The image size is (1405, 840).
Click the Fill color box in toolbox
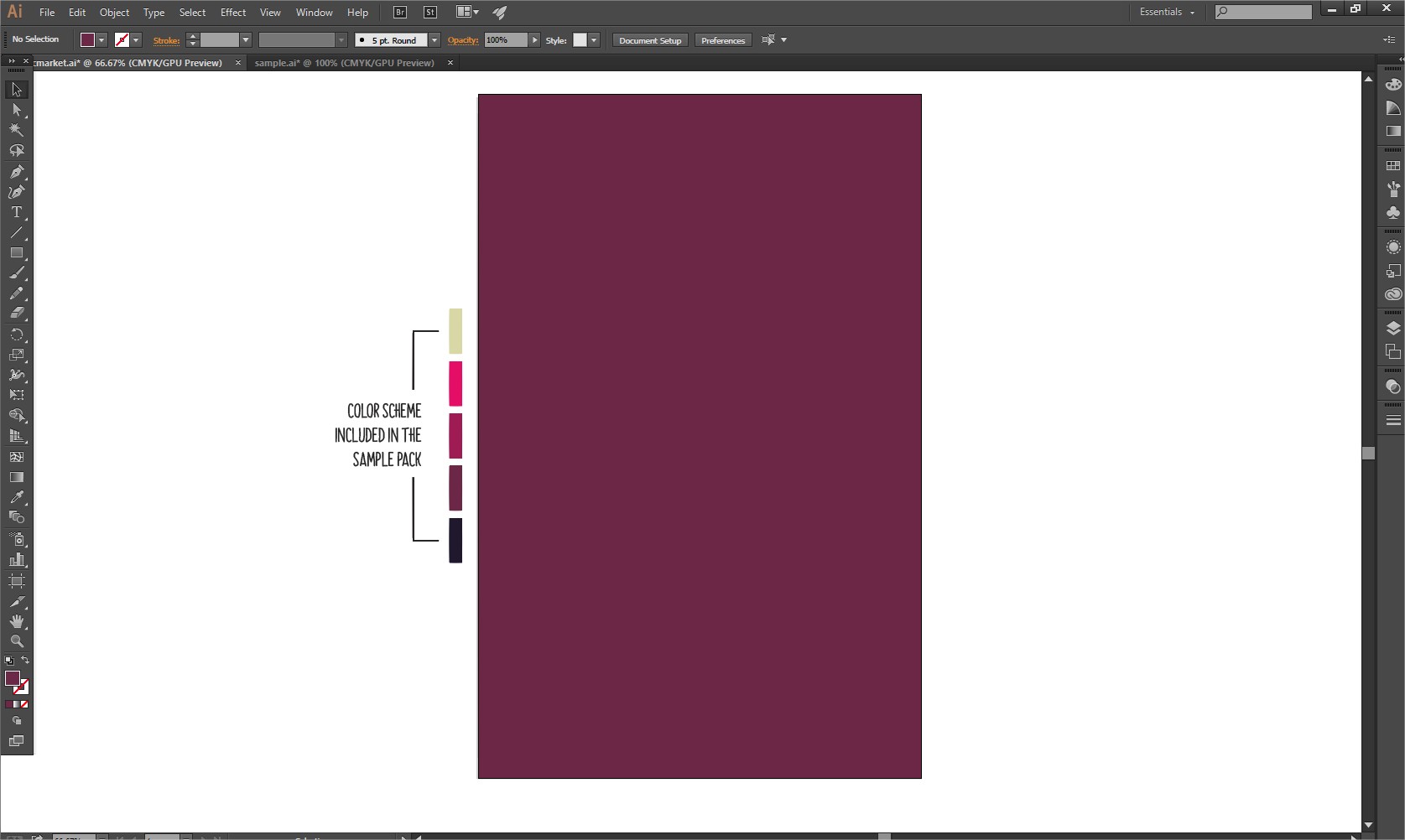(x=13, y=678)
